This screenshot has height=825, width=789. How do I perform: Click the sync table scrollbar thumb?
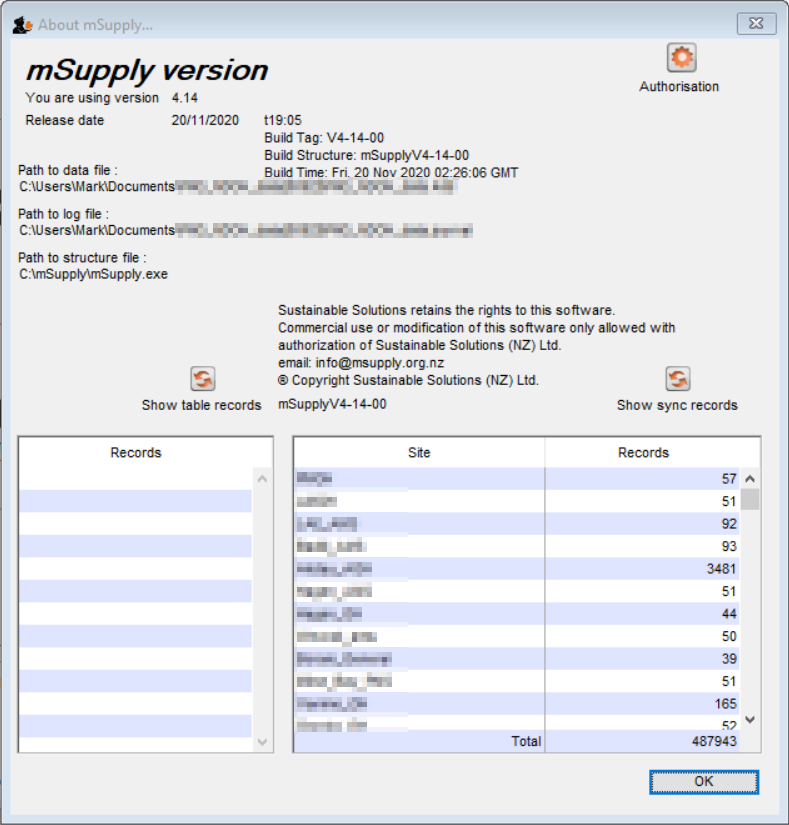tap(749, 499)
